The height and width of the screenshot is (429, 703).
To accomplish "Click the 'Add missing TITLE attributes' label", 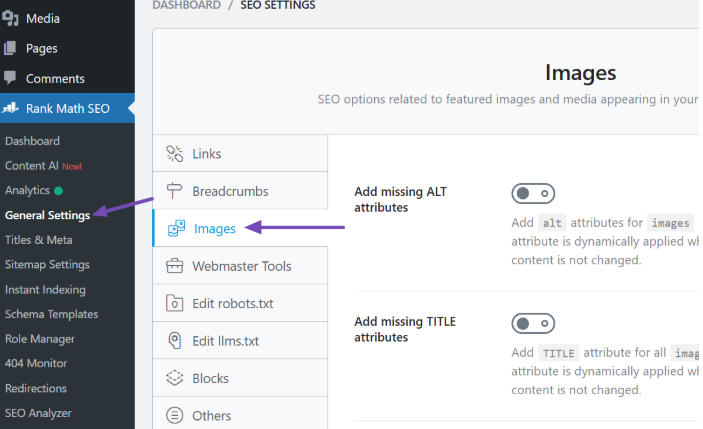I will click(405, 329).
